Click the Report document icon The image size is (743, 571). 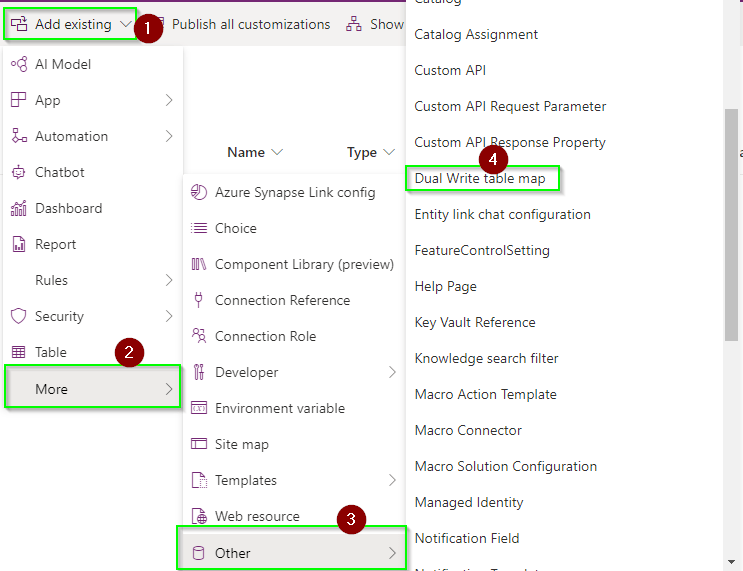[x=18, y=244]
